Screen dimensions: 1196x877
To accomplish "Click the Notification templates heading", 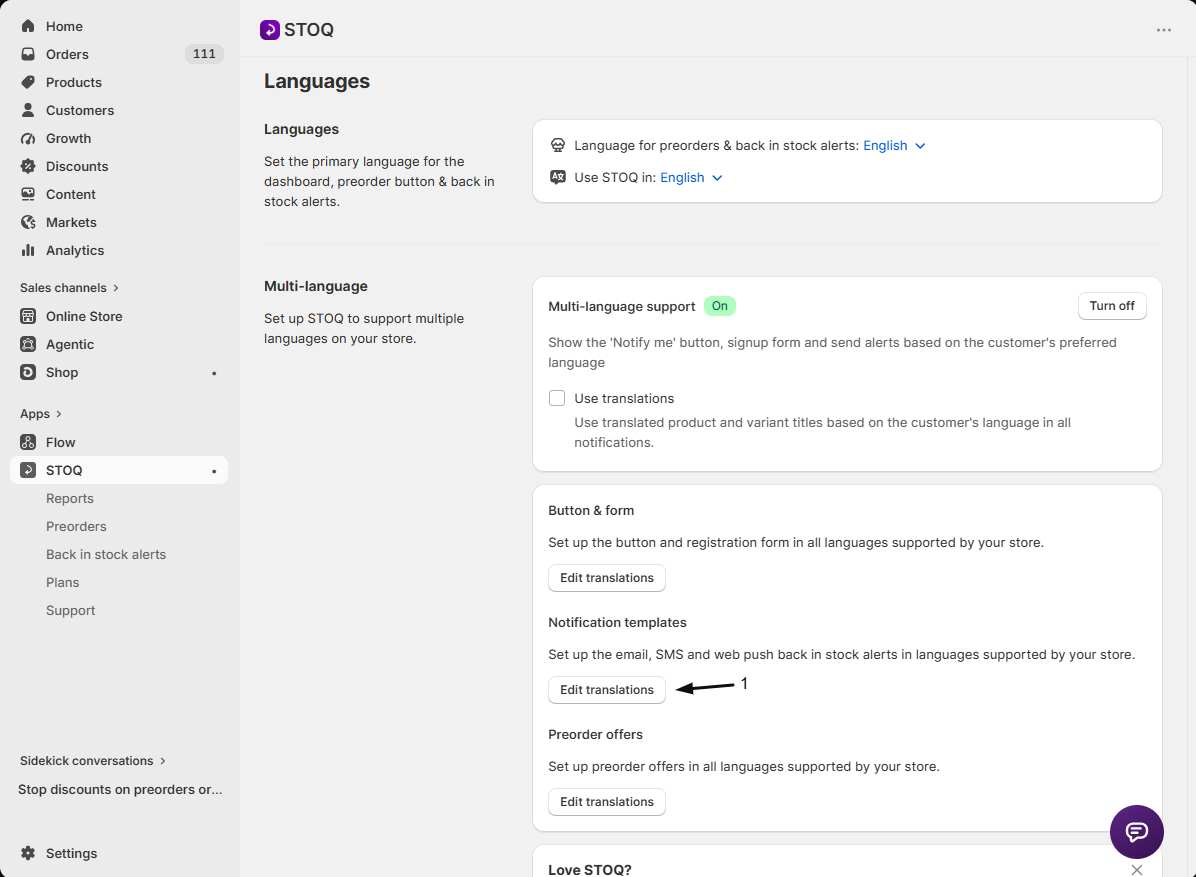I will coord(617,622).
